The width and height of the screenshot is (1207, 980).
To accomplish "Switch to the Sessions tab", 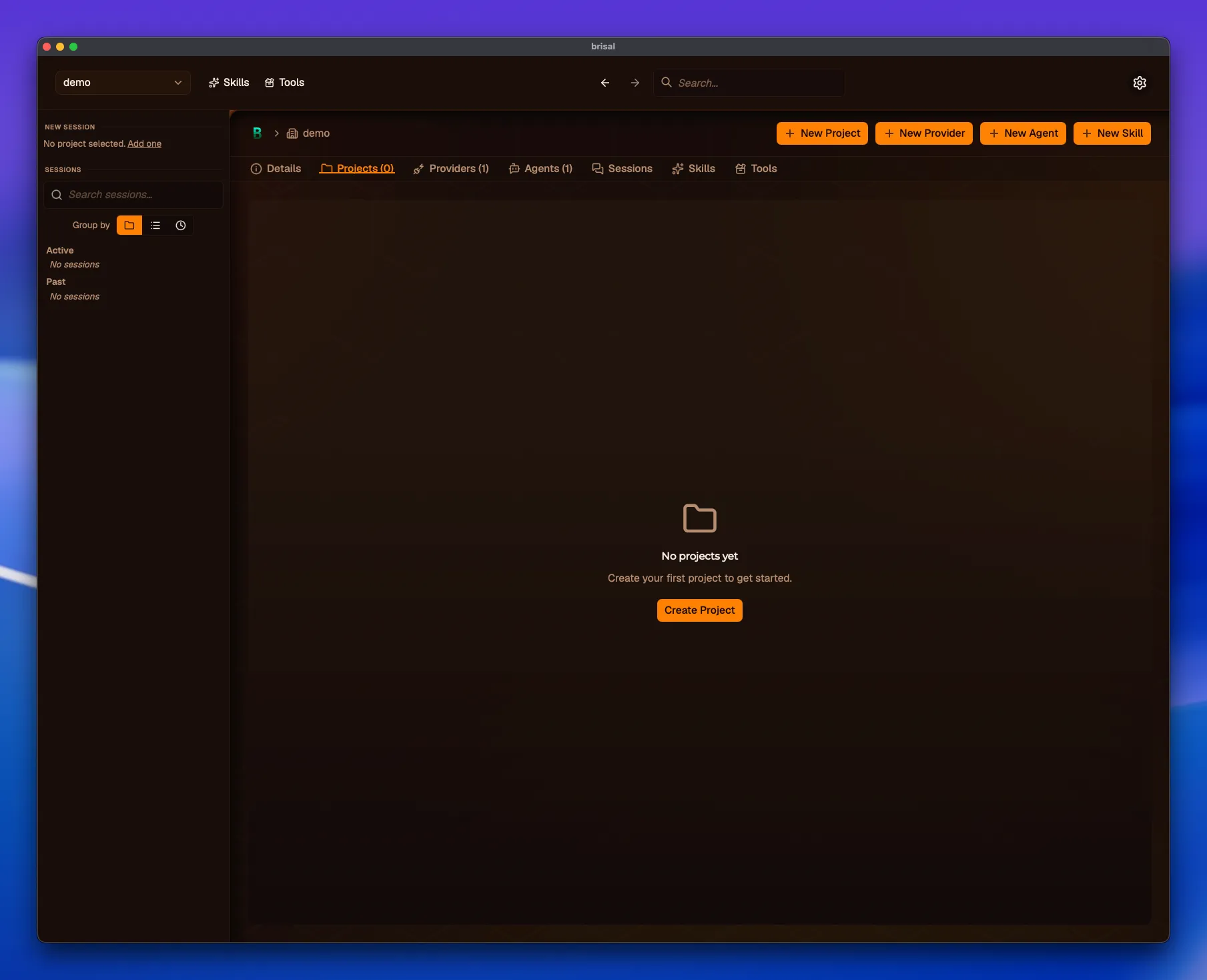I will (x=622, y=169).
